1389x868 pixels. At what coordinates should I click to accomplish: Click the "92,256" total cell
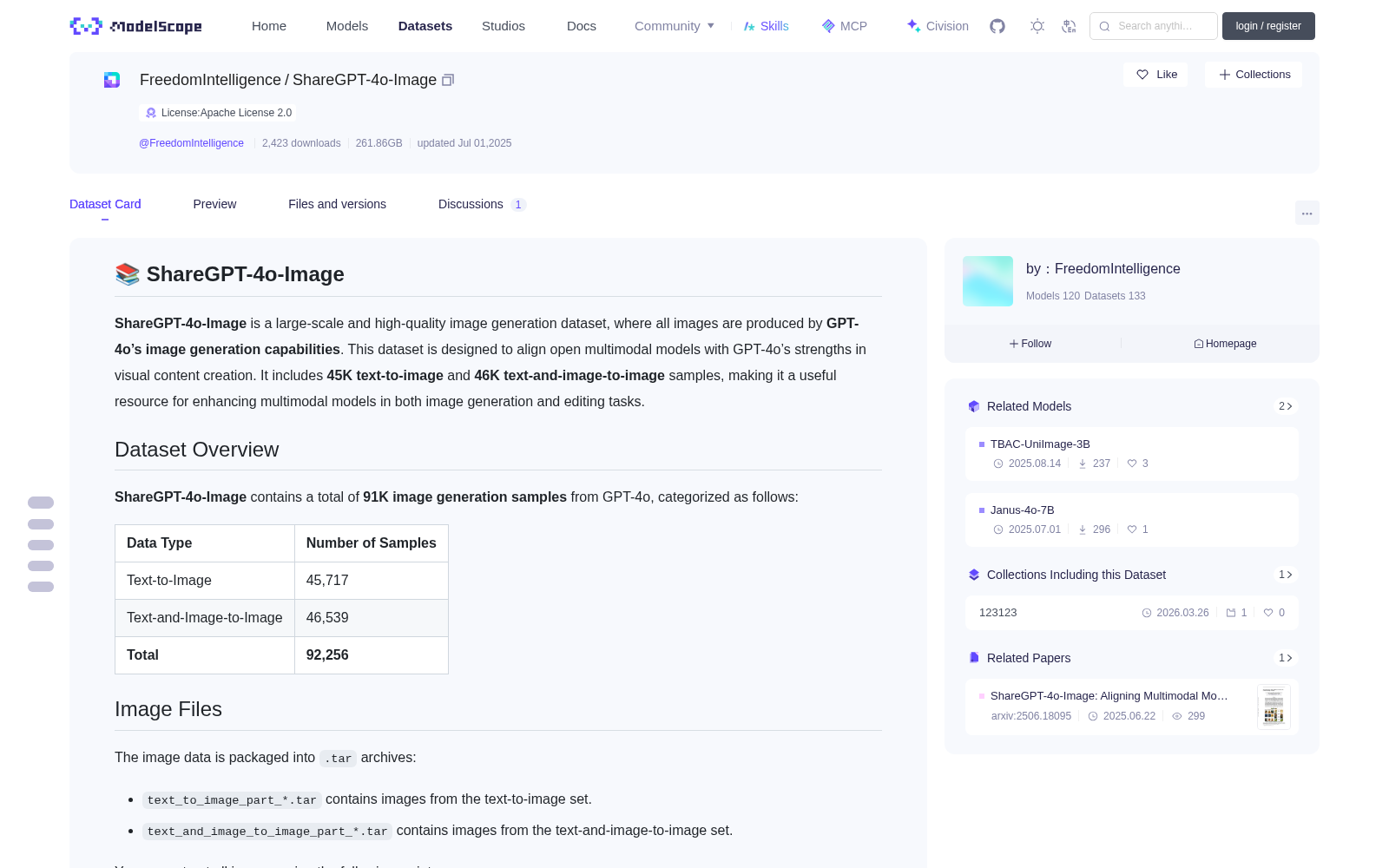372,655
